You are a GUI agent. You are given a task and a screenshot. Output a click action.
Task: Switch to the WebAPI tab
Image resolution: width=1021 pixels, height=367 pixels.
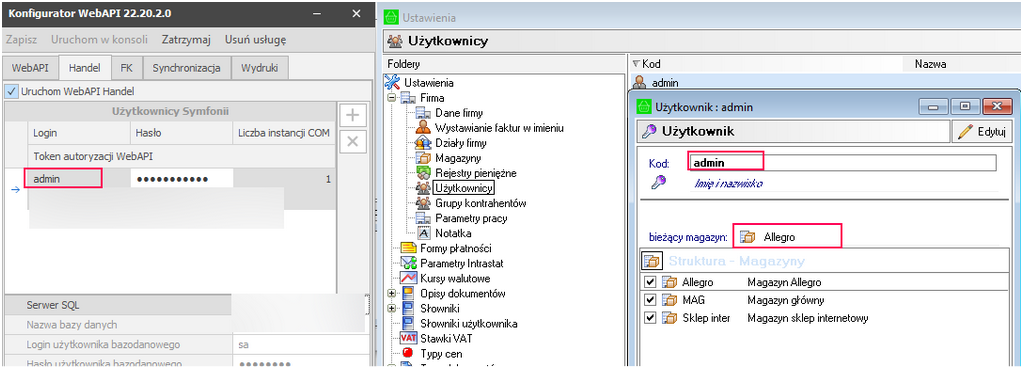click(x=31, y=68)
